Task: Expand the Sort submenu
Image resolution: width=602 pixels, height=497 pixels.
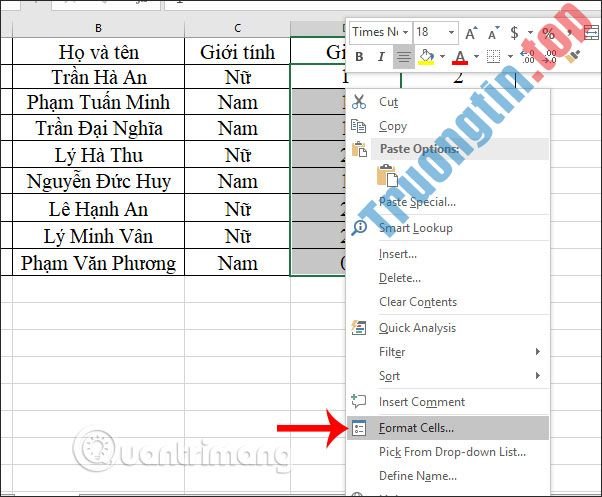Action: [448, 376]
